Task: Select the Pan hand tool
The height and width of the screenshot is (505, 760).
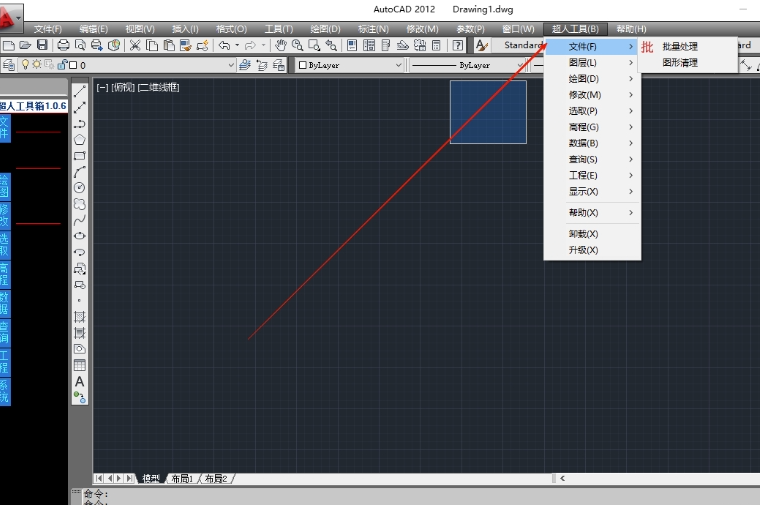Action: pyautogui.click(x=281, y=46)
